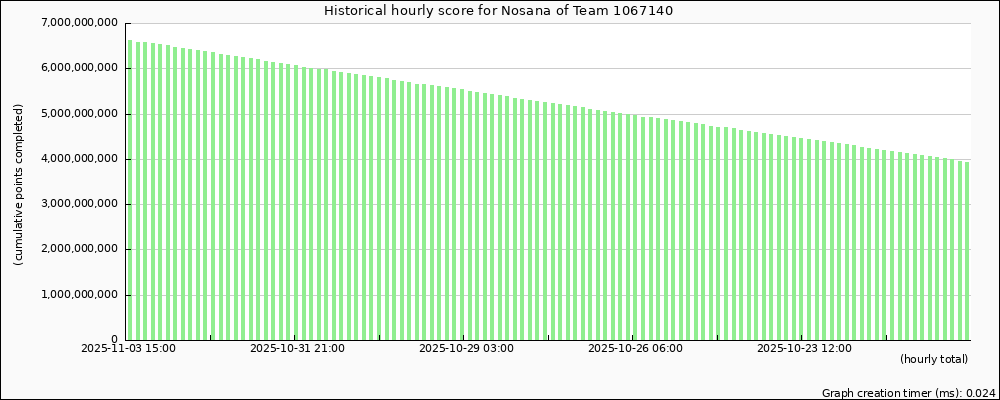Select the 2025-11-03 15:00 date label
Viewport: 1000px width, 400px height.
pyautogui.click(x=128, y=349)
